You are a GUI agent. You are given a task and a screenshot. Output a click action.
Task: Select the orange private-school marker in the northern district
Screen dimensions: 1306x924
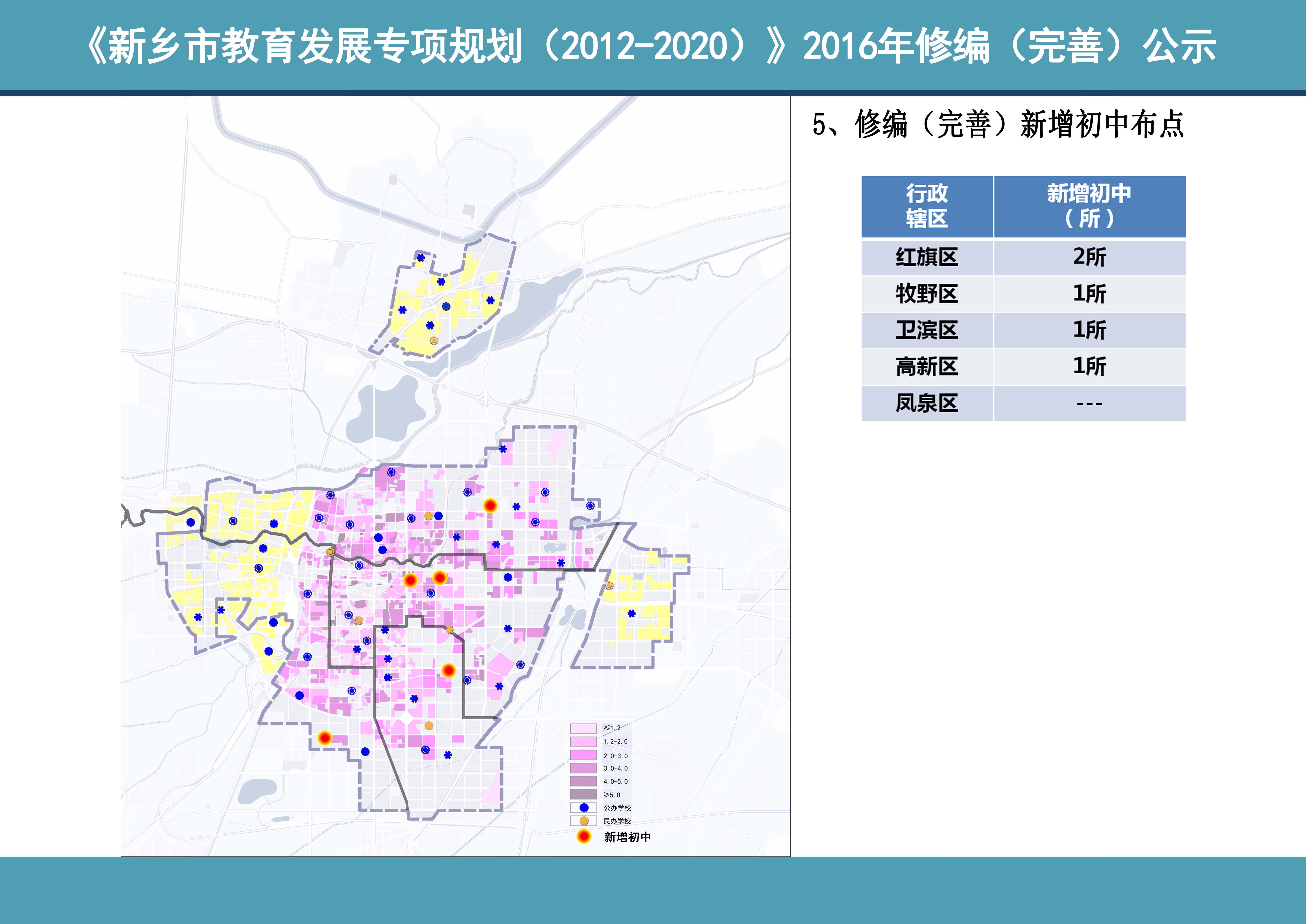pyautogui.click(x=434, y=341)
